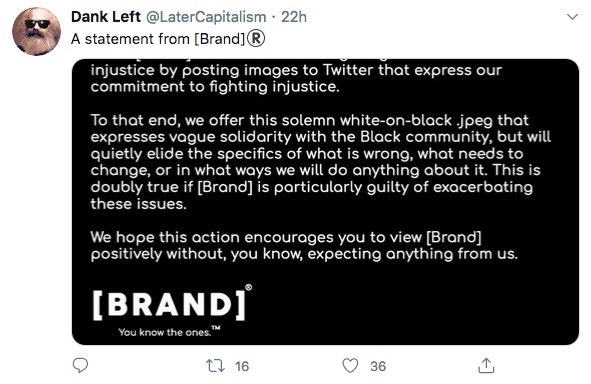Retweet using the arrows icon
591x384 pixels.
click(215, 366)
